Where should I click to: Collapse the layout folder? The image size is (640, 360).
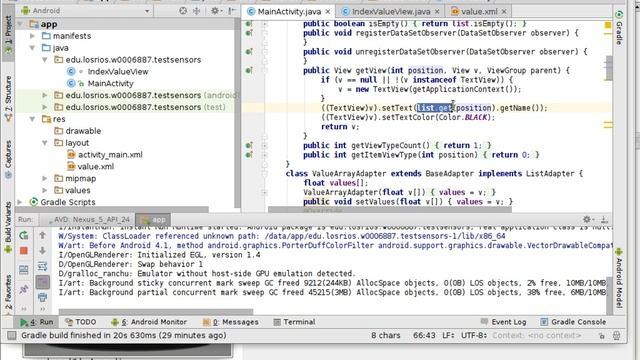click(x=45, y=143)
